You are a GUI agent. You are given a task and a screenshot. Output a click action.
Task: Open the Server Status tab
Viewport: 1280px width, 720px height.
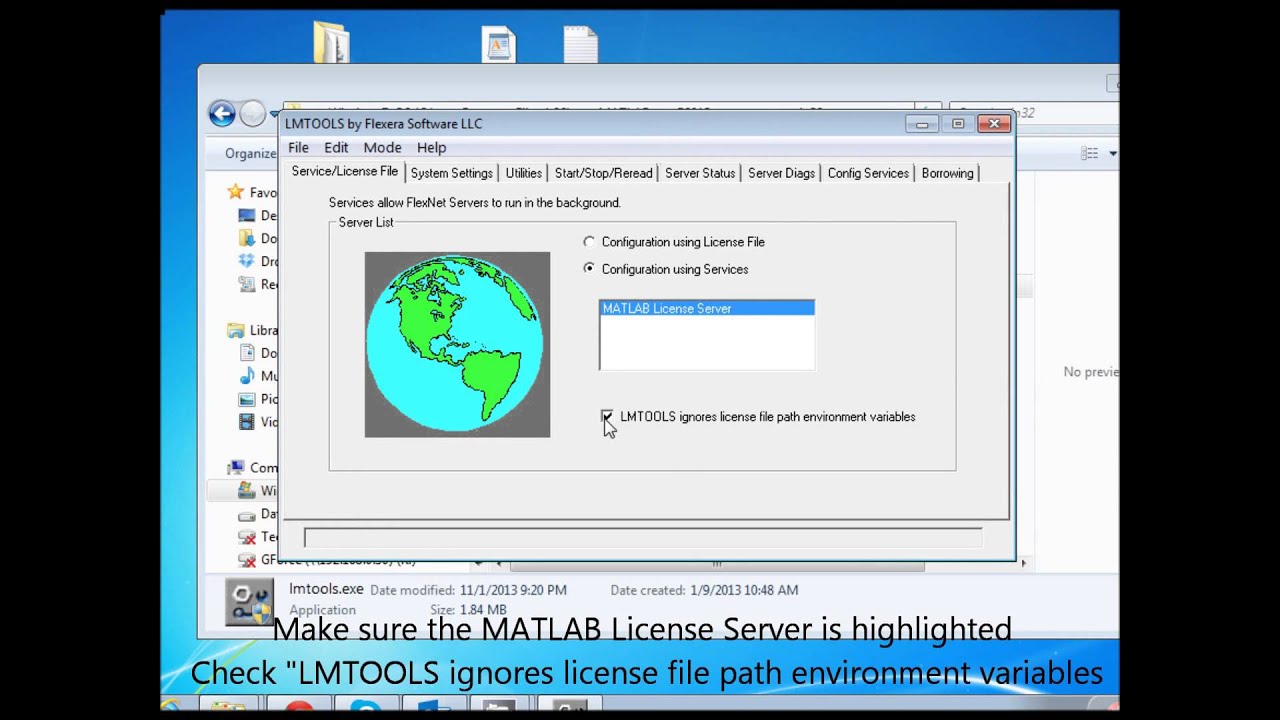tap(700, 173)
